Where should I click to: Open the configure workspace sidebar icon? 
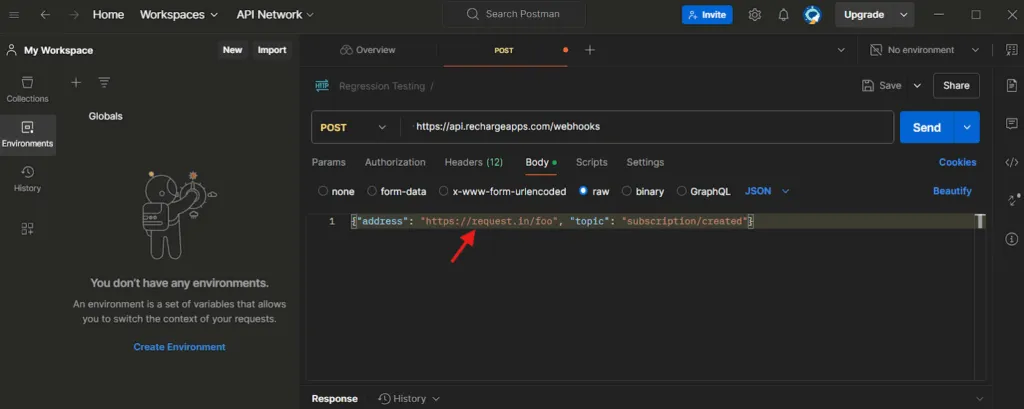27,229
